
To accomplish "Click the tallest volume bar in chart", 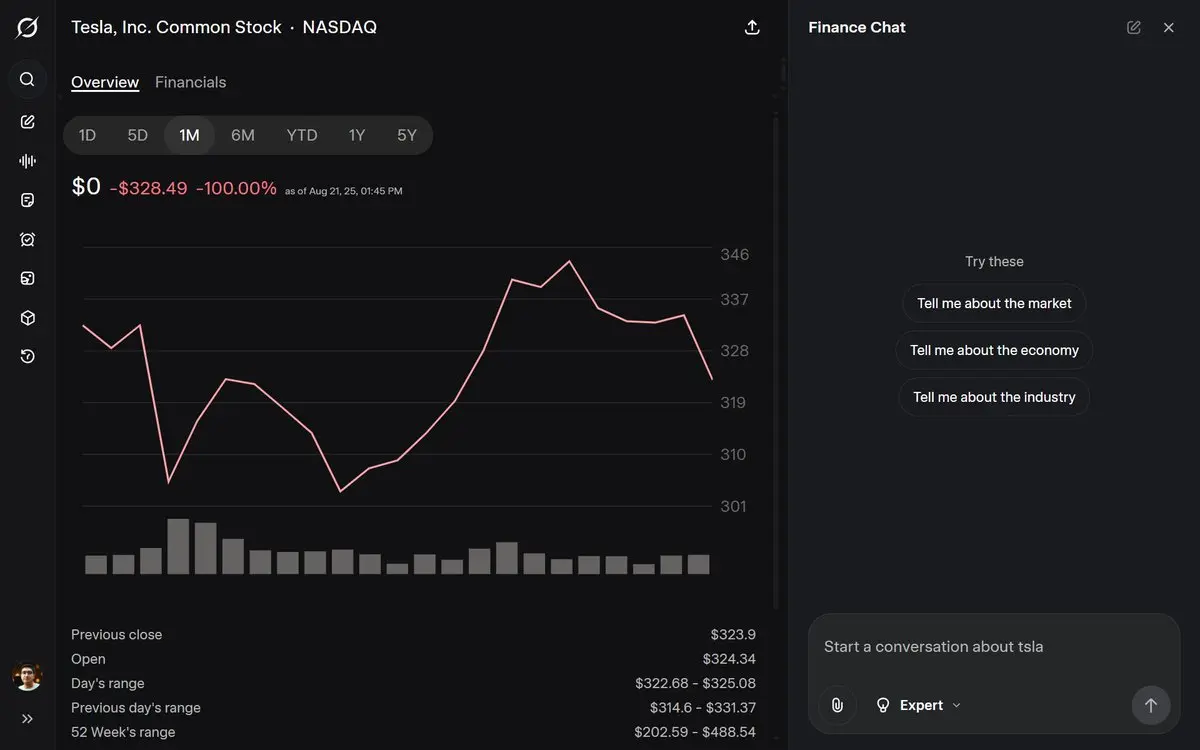I will 178,546.
